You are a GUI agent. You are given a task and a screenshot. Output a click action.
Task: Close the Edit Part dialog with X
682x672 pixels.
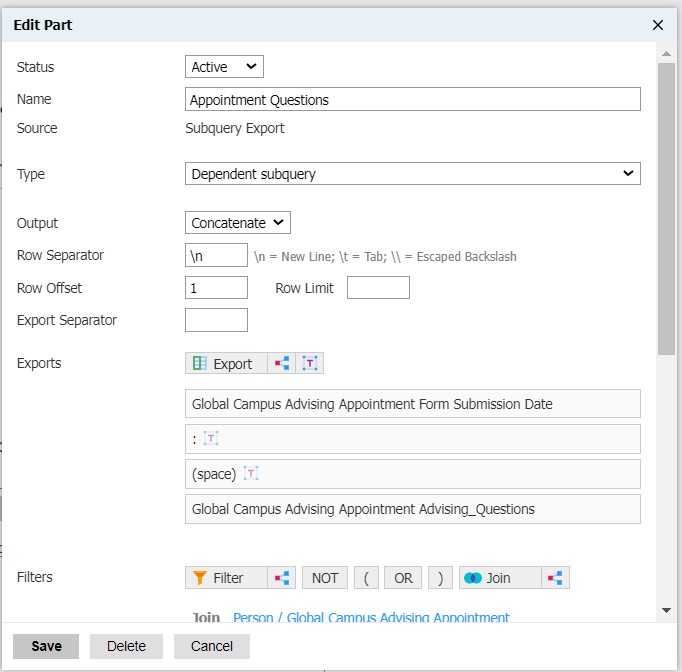click(x=658, y=25)
